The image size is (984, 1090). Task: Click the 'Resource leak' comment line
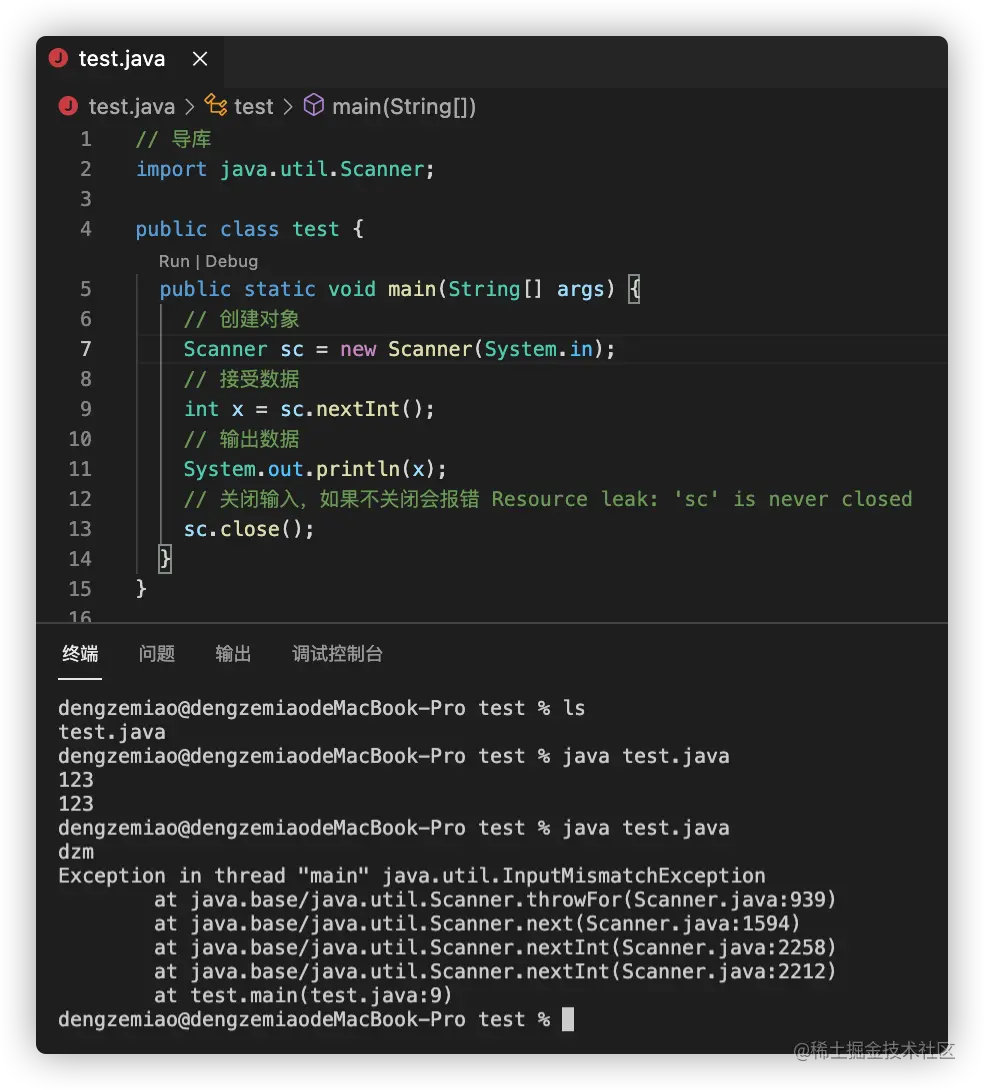[548, 499]
